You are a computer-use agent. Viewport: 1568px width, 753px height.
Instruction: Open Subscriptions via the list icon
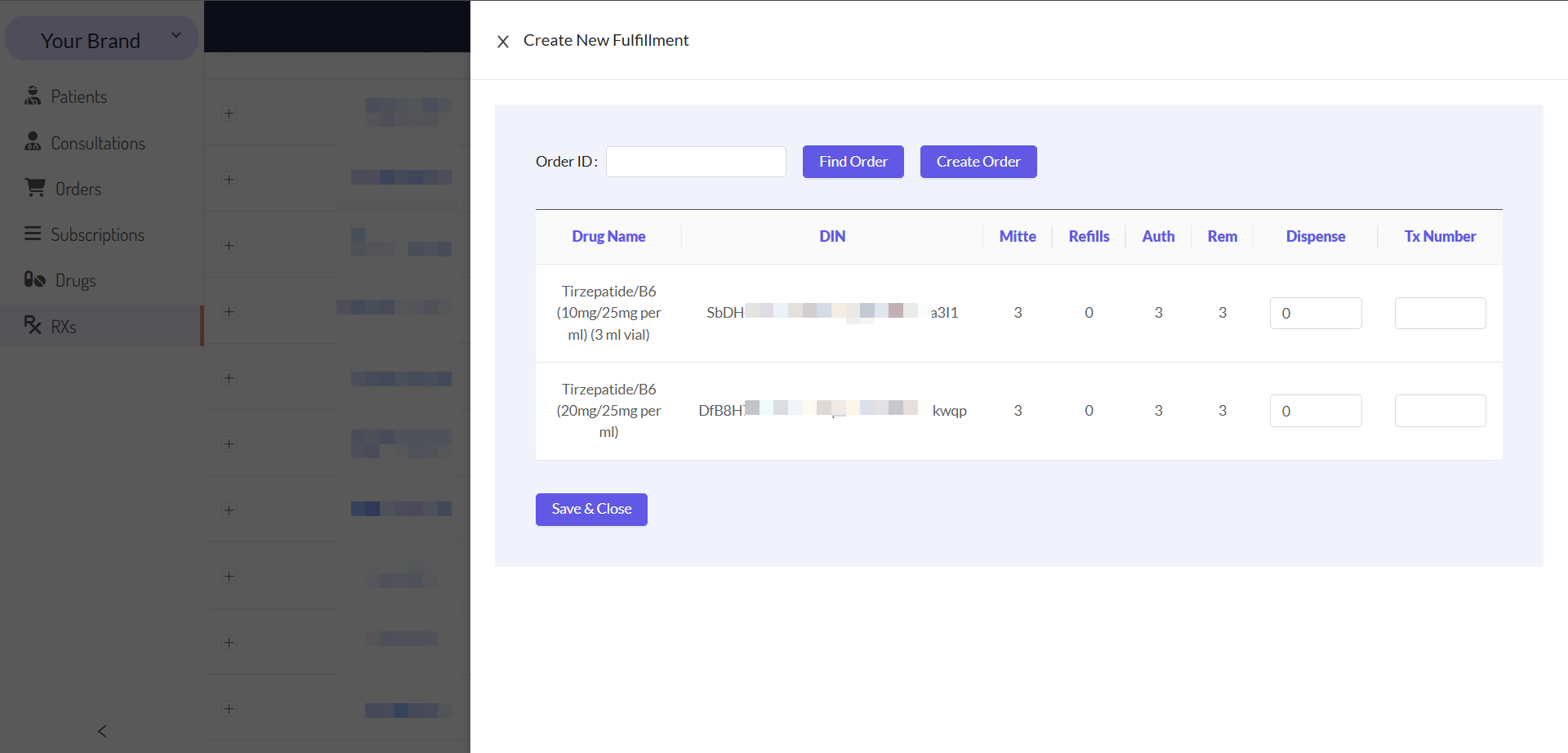33,234
